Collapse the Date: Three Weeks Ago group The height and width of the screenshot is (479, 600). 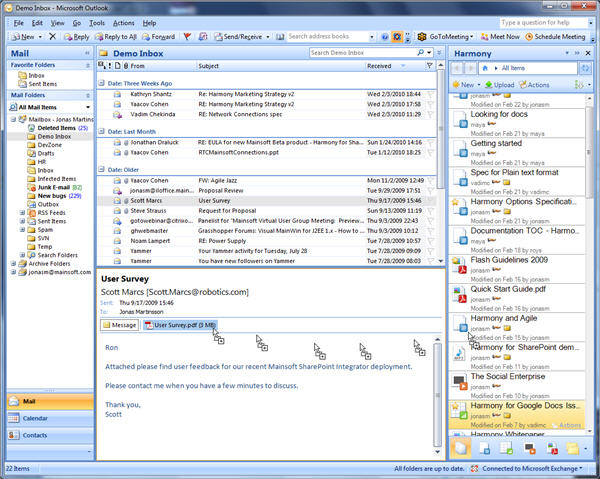[x=102, y=83]
